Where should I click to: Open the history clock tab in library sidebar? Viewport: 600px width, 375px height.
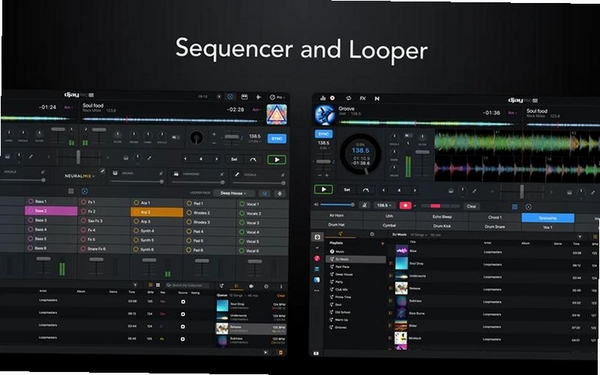pos(372,234)
